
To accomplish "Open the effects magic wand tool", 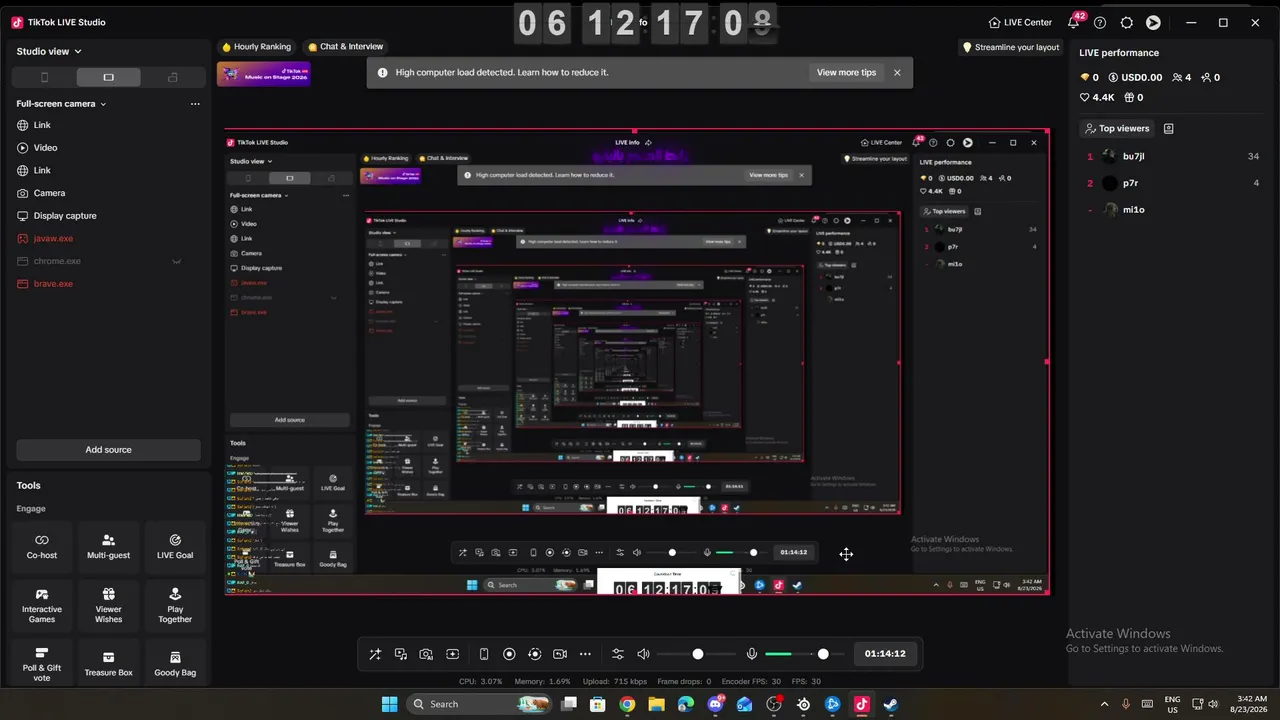I will (375, 654).
